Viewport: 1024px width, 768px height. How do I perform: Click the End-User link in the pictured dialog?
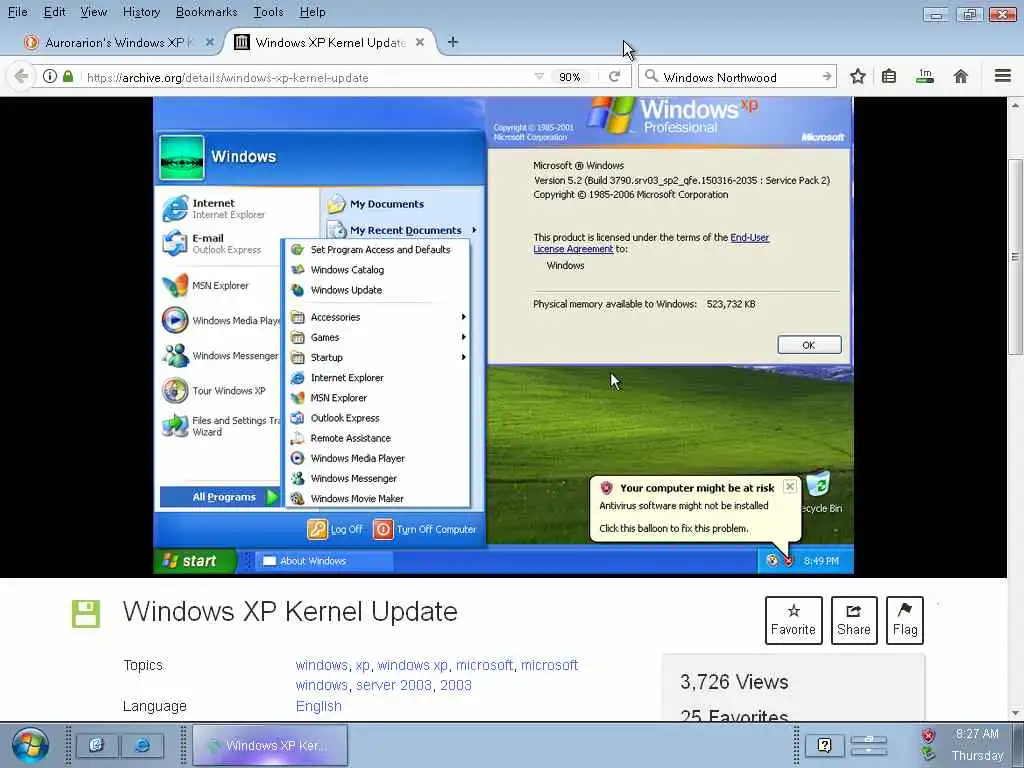coord(749,237)
